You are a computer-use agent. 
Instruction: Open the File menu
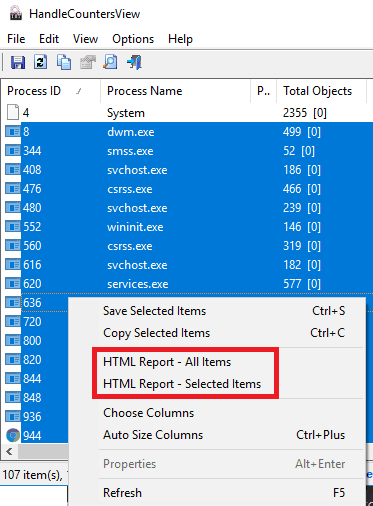(16, 39)
